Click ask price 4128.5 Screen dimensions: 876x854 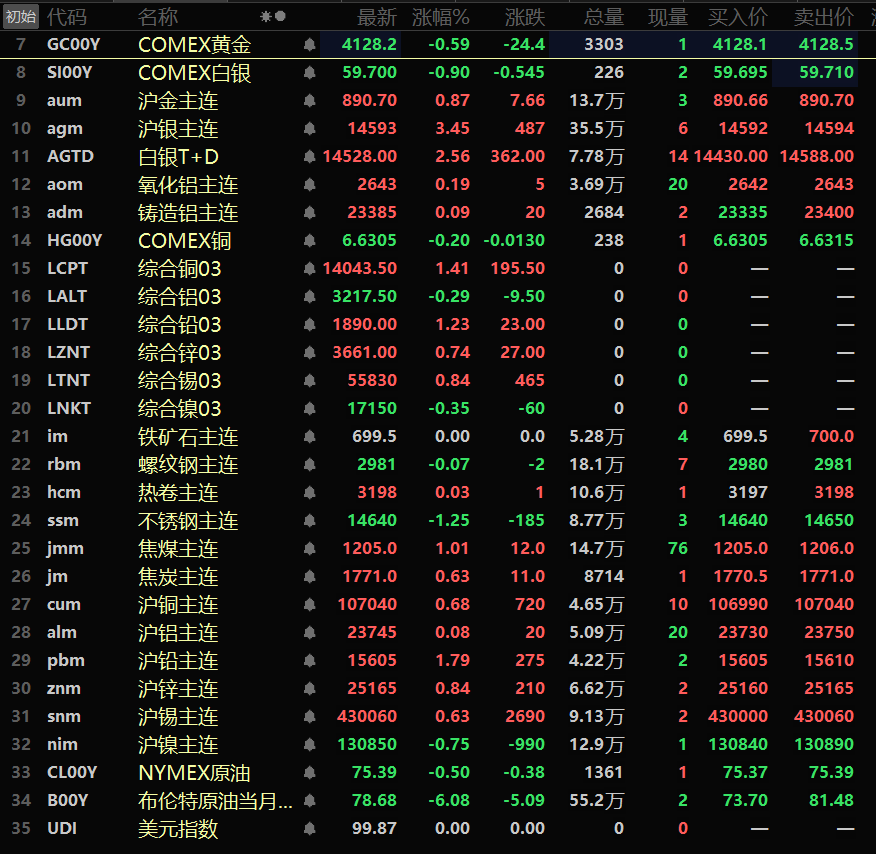826,44
